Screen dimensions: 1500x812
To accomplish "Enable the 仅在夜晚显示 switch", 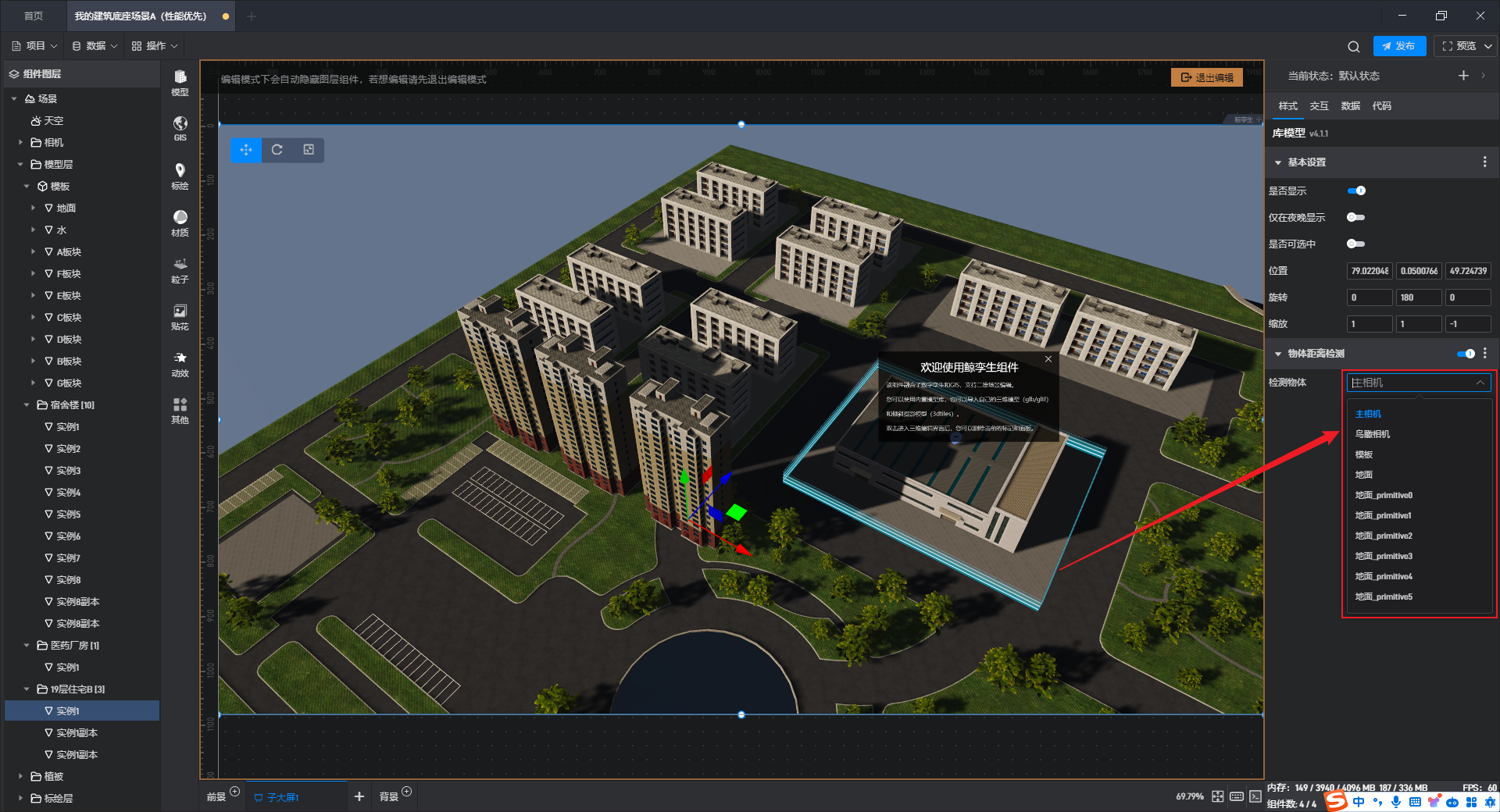I will (x=1355, y=217).
